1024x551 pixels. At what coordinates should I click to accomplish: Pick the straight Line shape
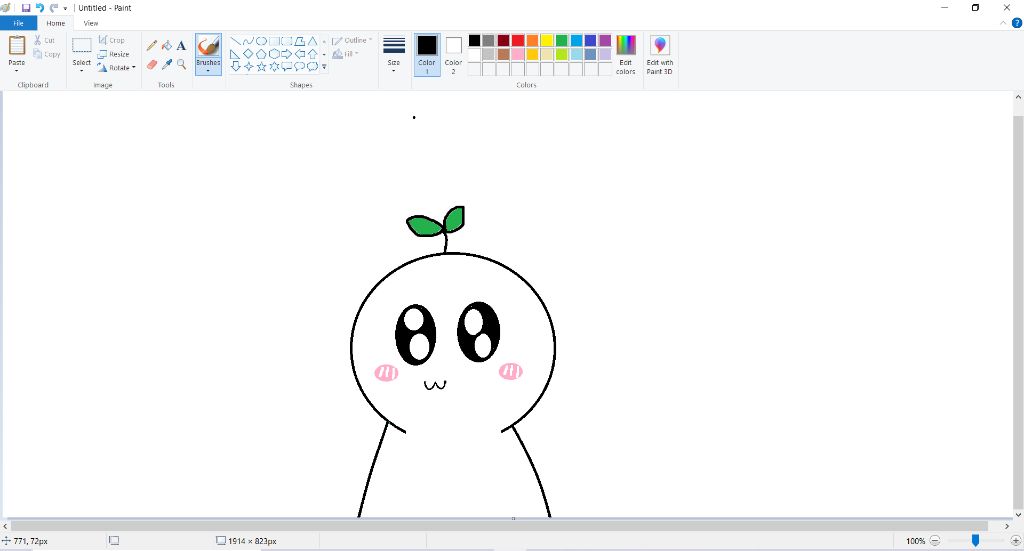point(235,41)
